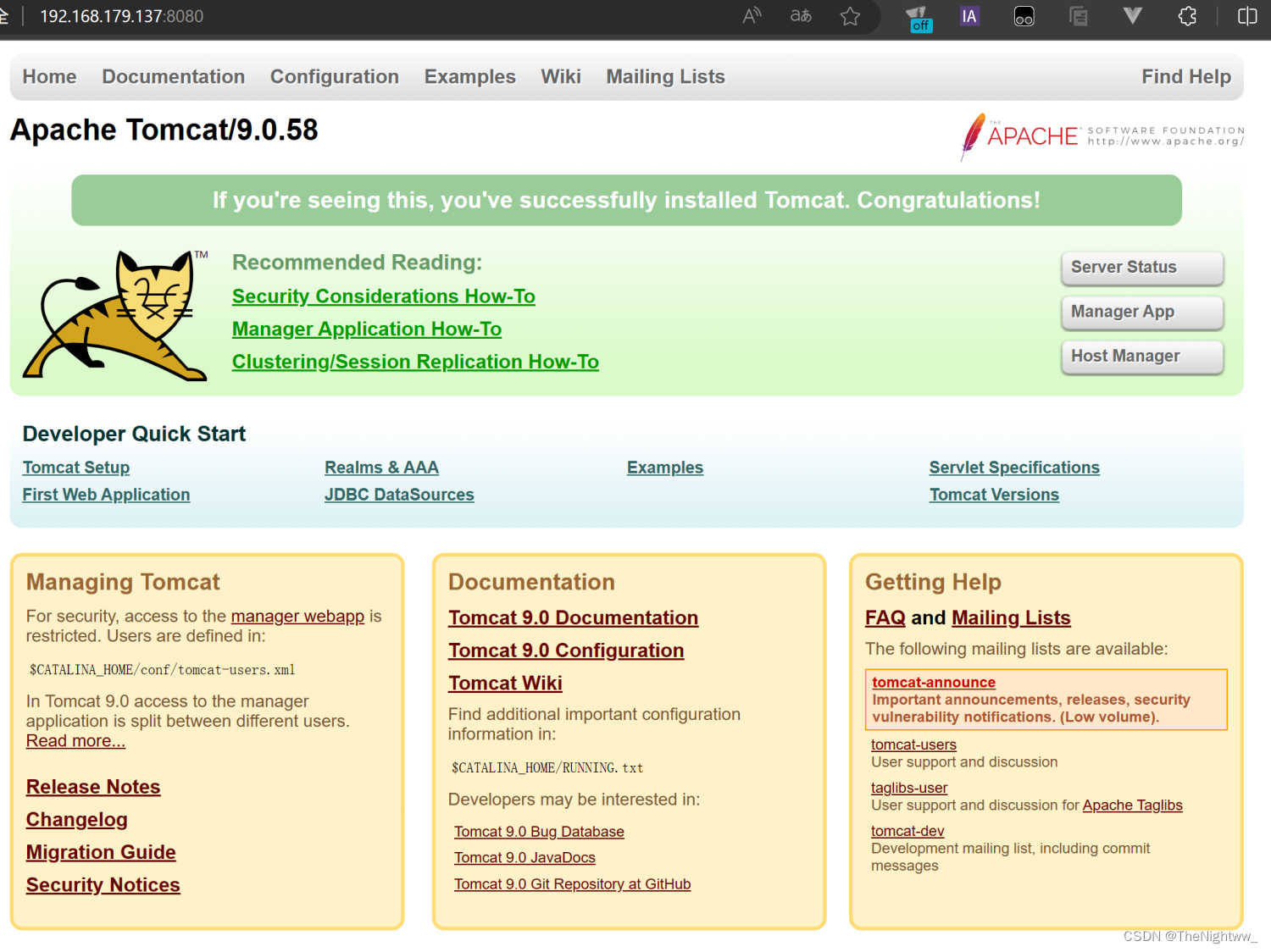Open Documentation in the navigation bar
Viewport: 1271px width, 952px height.
coord(174,77)
